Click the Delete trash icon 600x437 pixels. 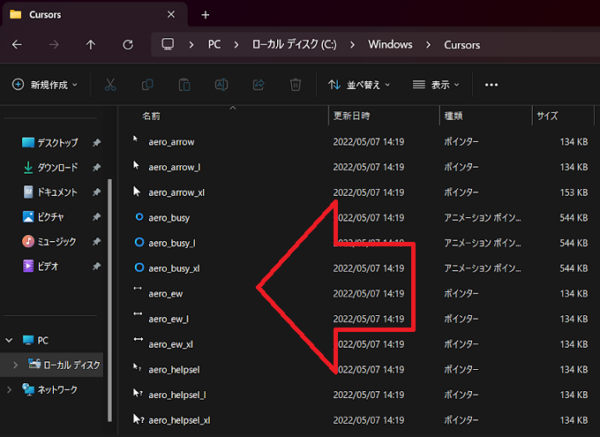(x=295, y=85)
